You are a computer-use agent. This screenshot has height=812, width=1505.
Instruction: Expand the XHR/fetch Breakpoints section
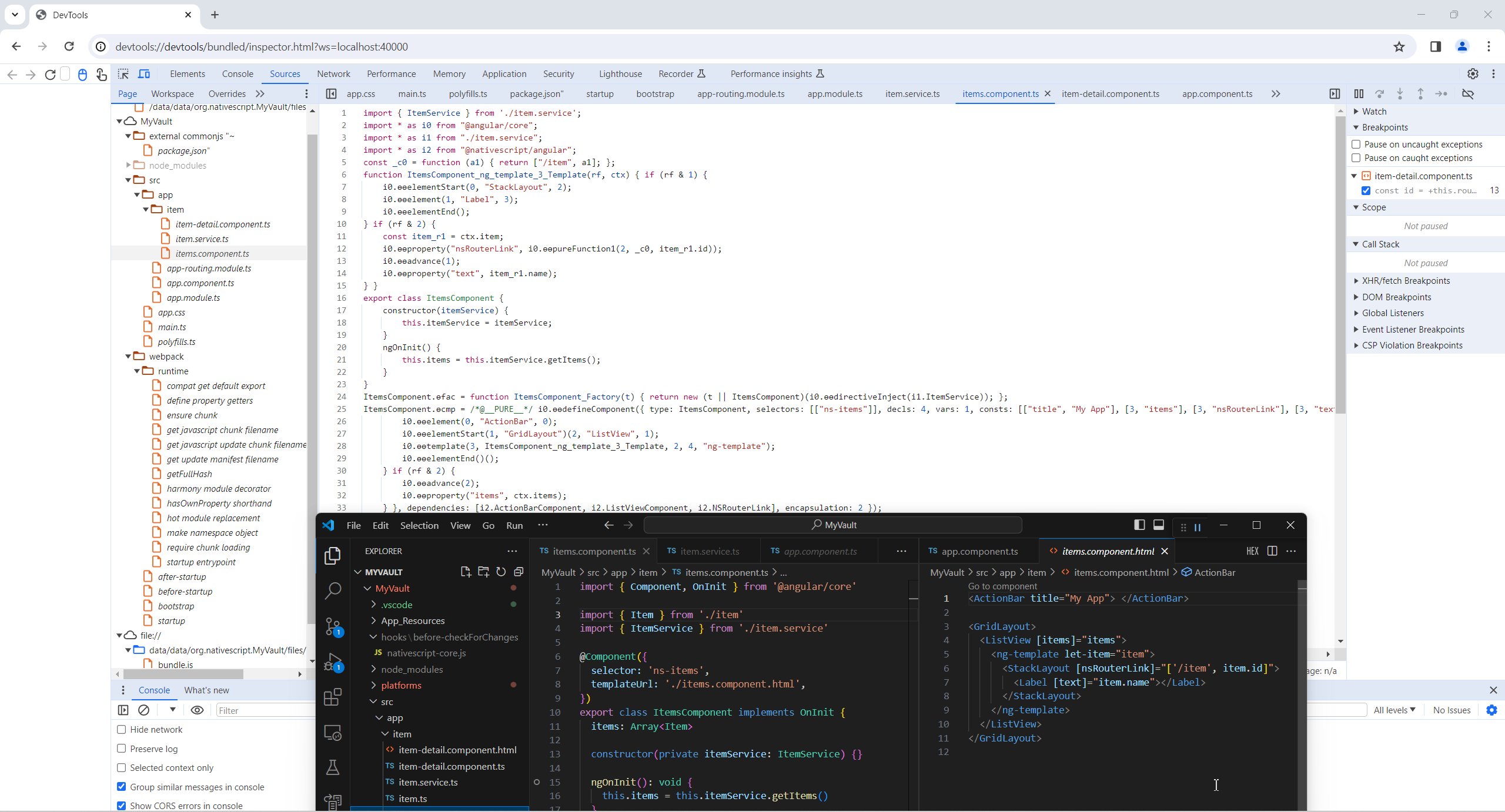(1406, 281)
